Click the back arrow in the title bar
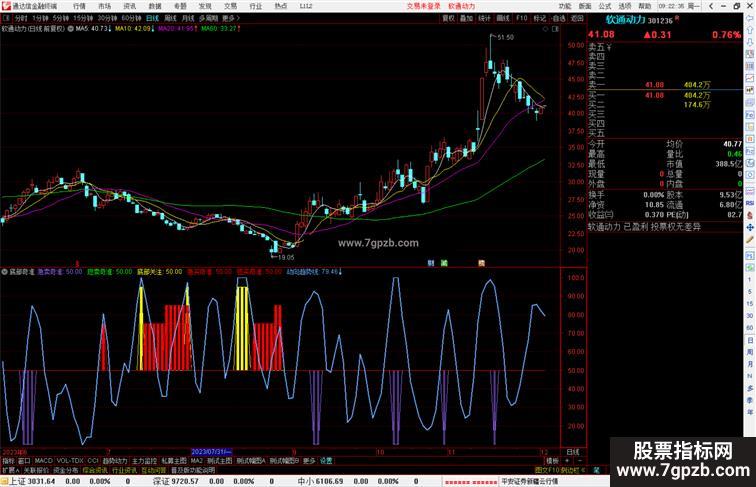756x487 pixels. point(711,6)
